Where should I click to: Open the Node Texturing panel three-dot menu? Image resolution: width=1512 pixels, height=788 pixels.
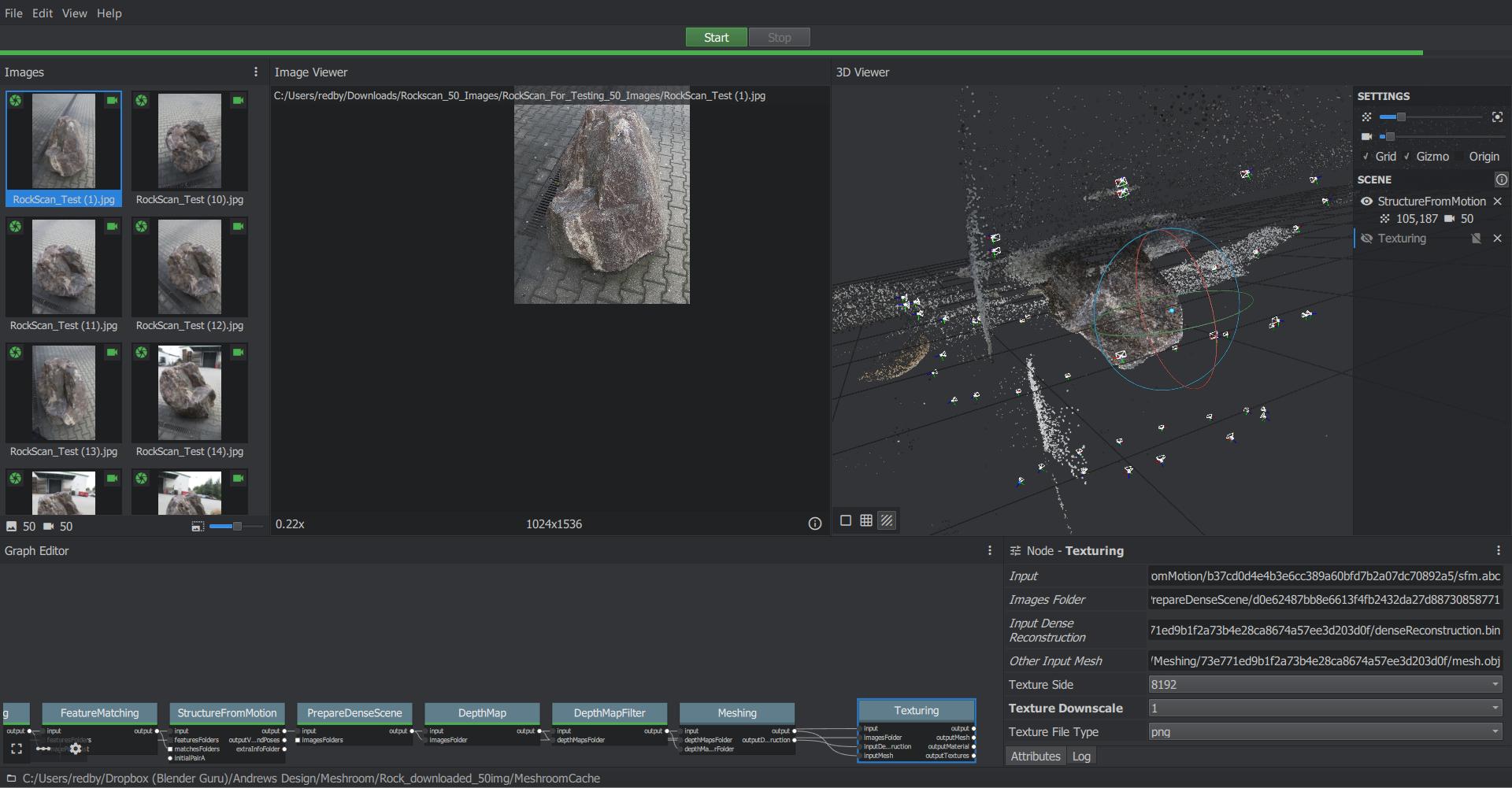click(x=1499, y=551)
